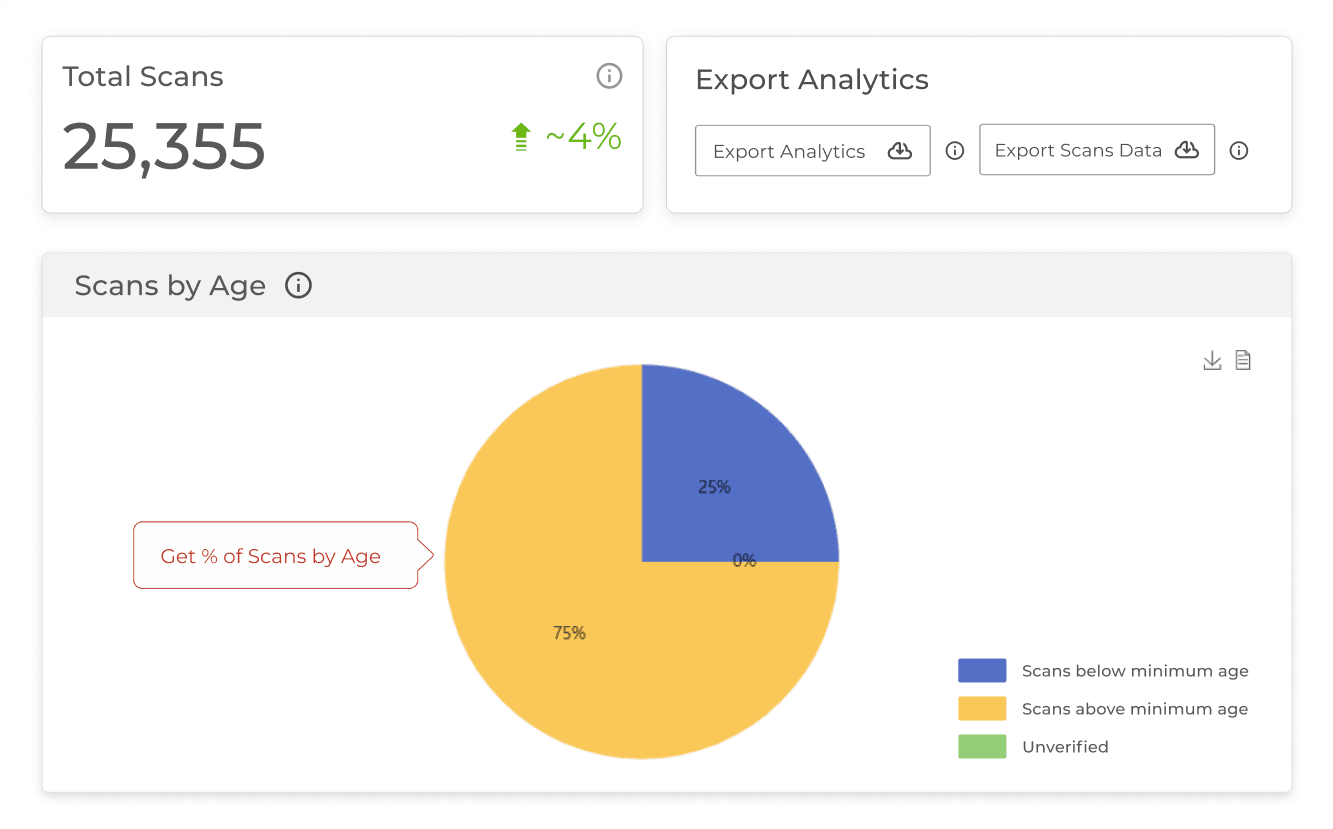Click info icon right of Export Analytics button
Image resolution: width=1333 pixels, height=829 pixels.
click(955, 151)
